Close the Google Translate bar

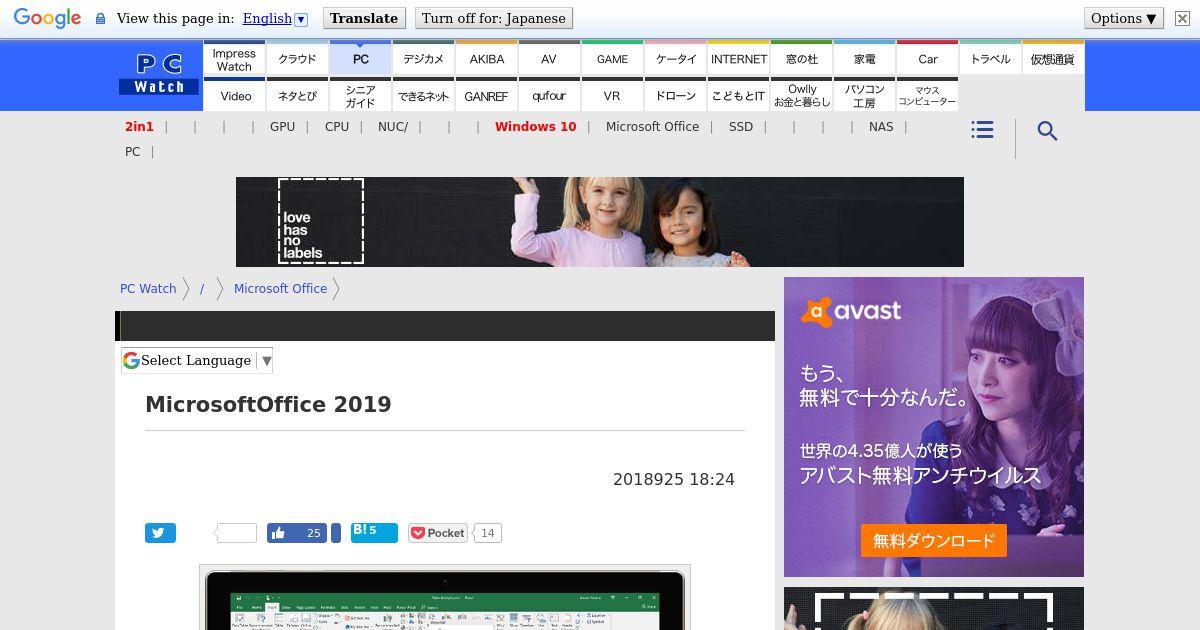[x=1182, y=18]
